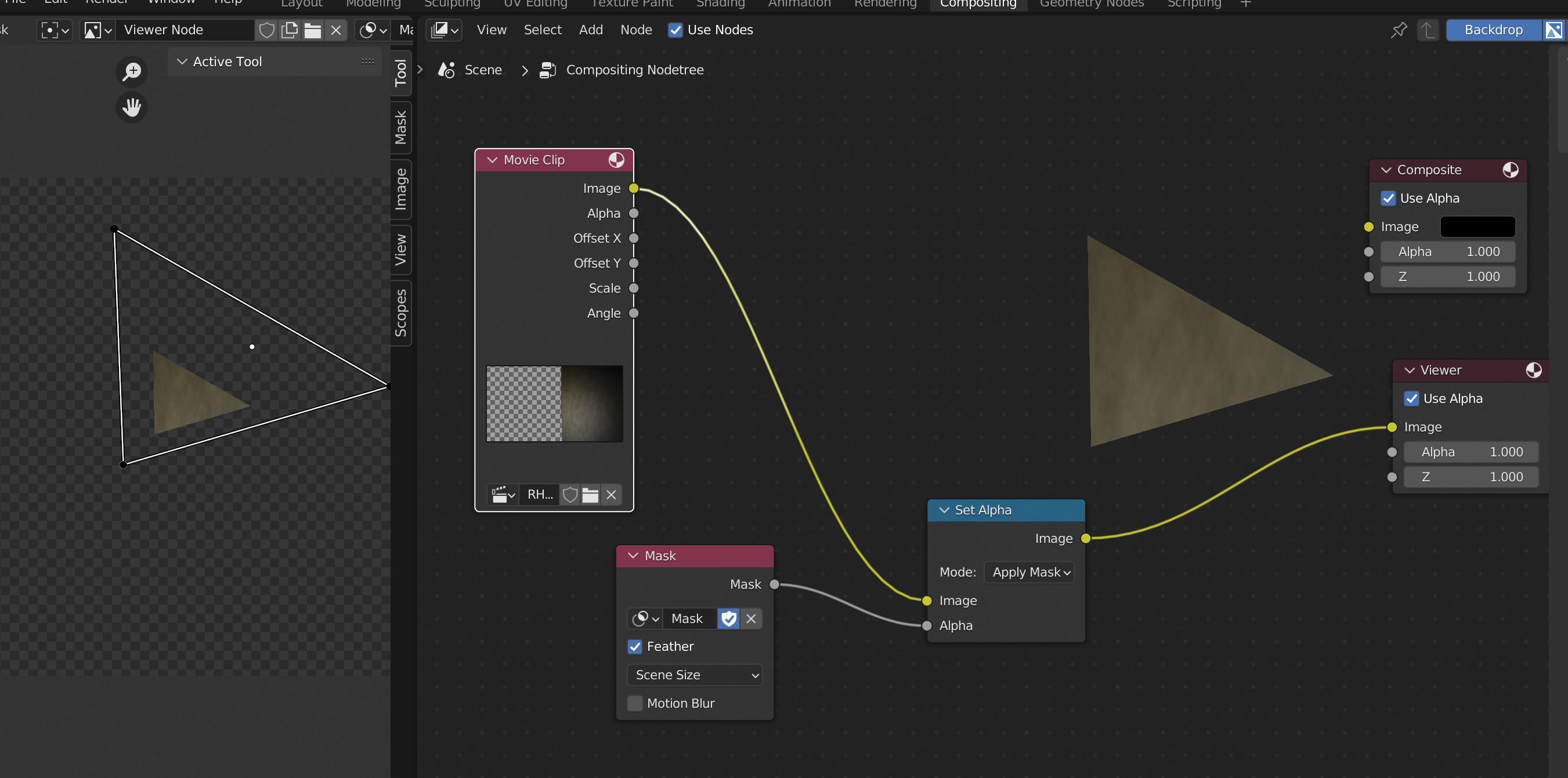Open the View menu in node editor
Image resolution: width=1568 pixels, height=778 pixels.
(491, 30)
